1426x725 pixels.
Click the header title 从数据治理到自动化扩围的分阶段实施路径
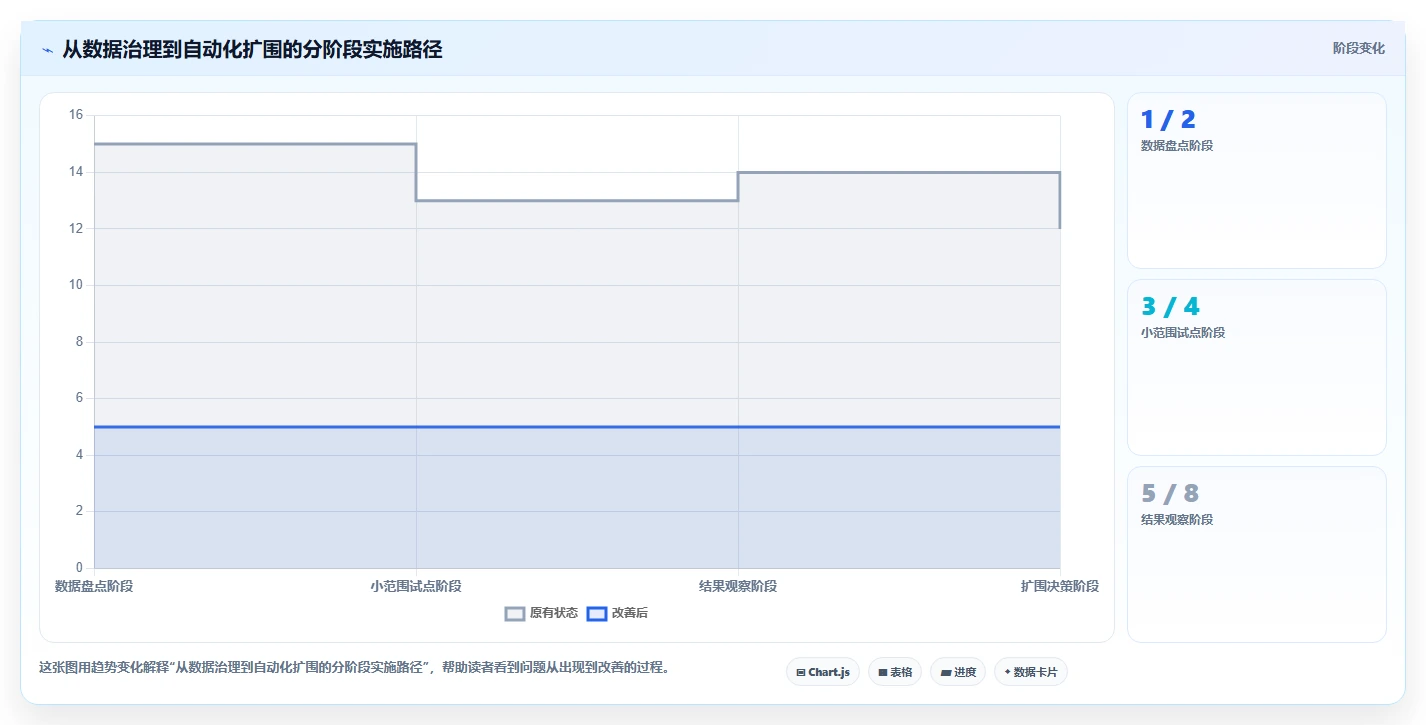coord(252,49)
